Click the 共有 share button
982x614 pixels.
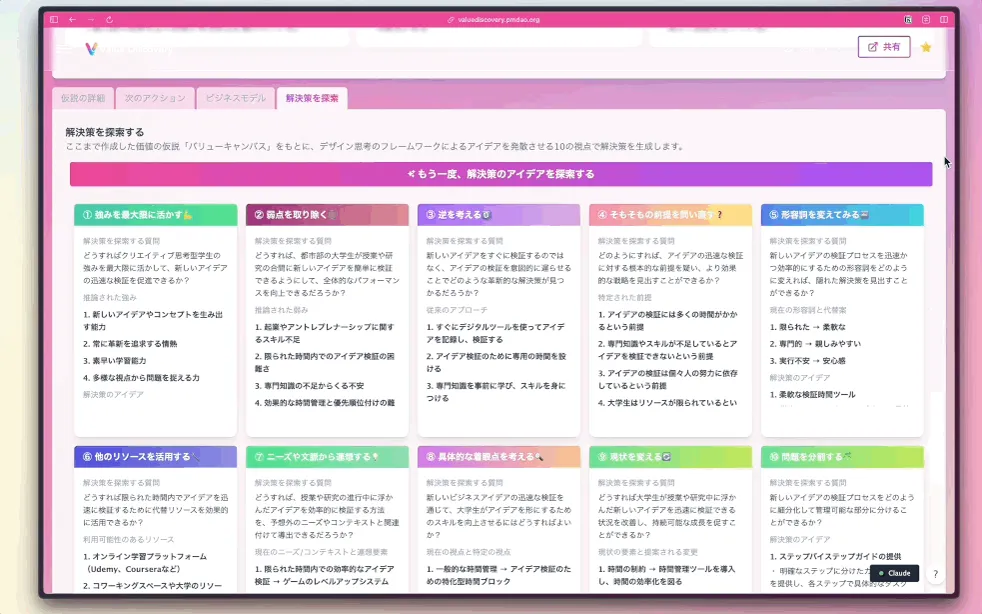(x=884, y=47)
